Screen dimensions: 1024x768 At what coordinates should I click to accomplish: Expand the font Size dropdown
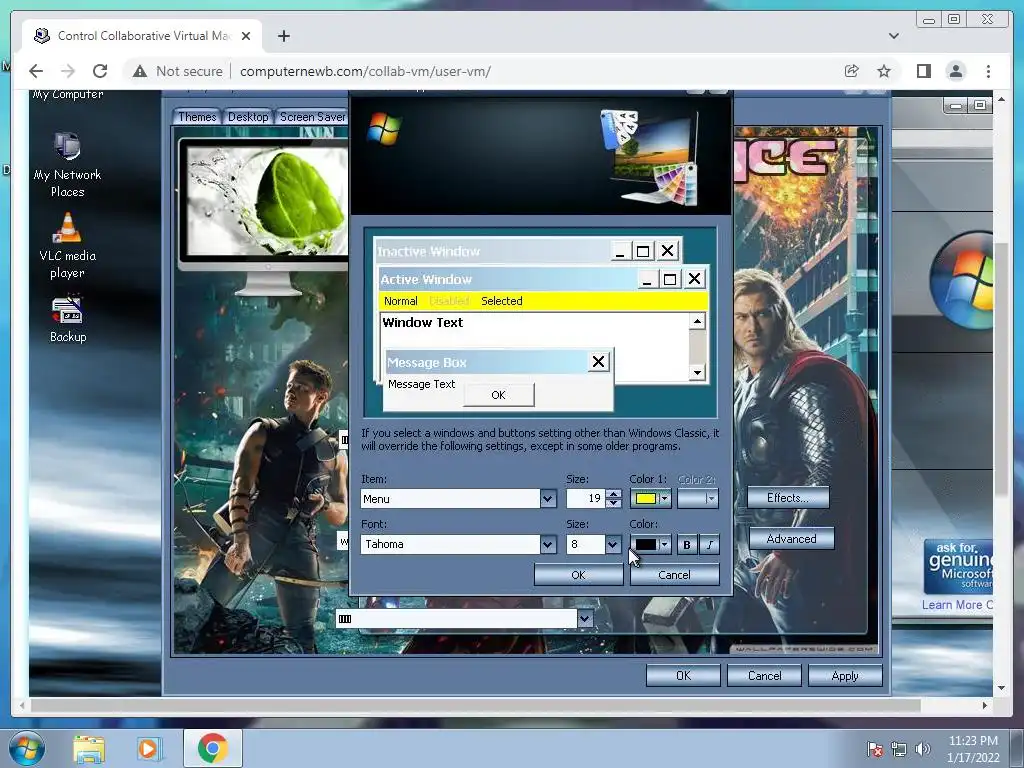[613, 544]
